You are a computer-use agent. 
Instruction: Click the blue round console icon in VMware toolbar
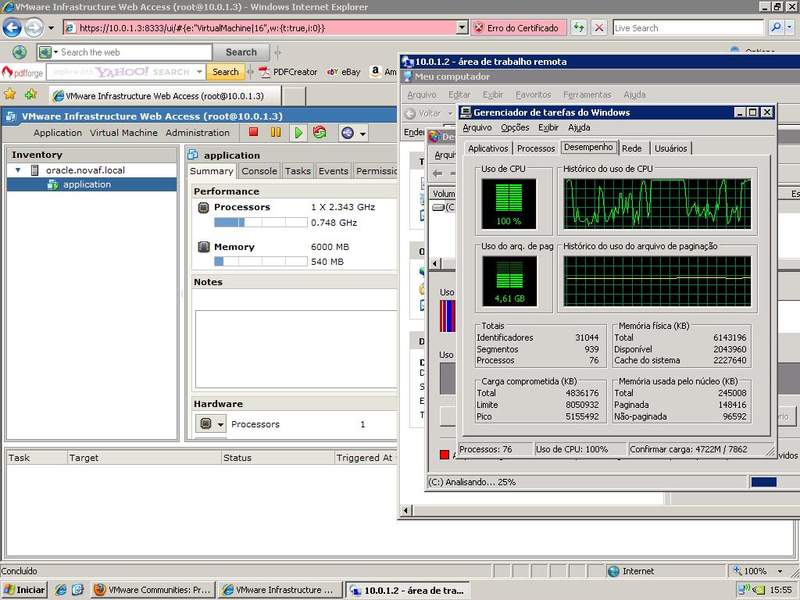347,133
